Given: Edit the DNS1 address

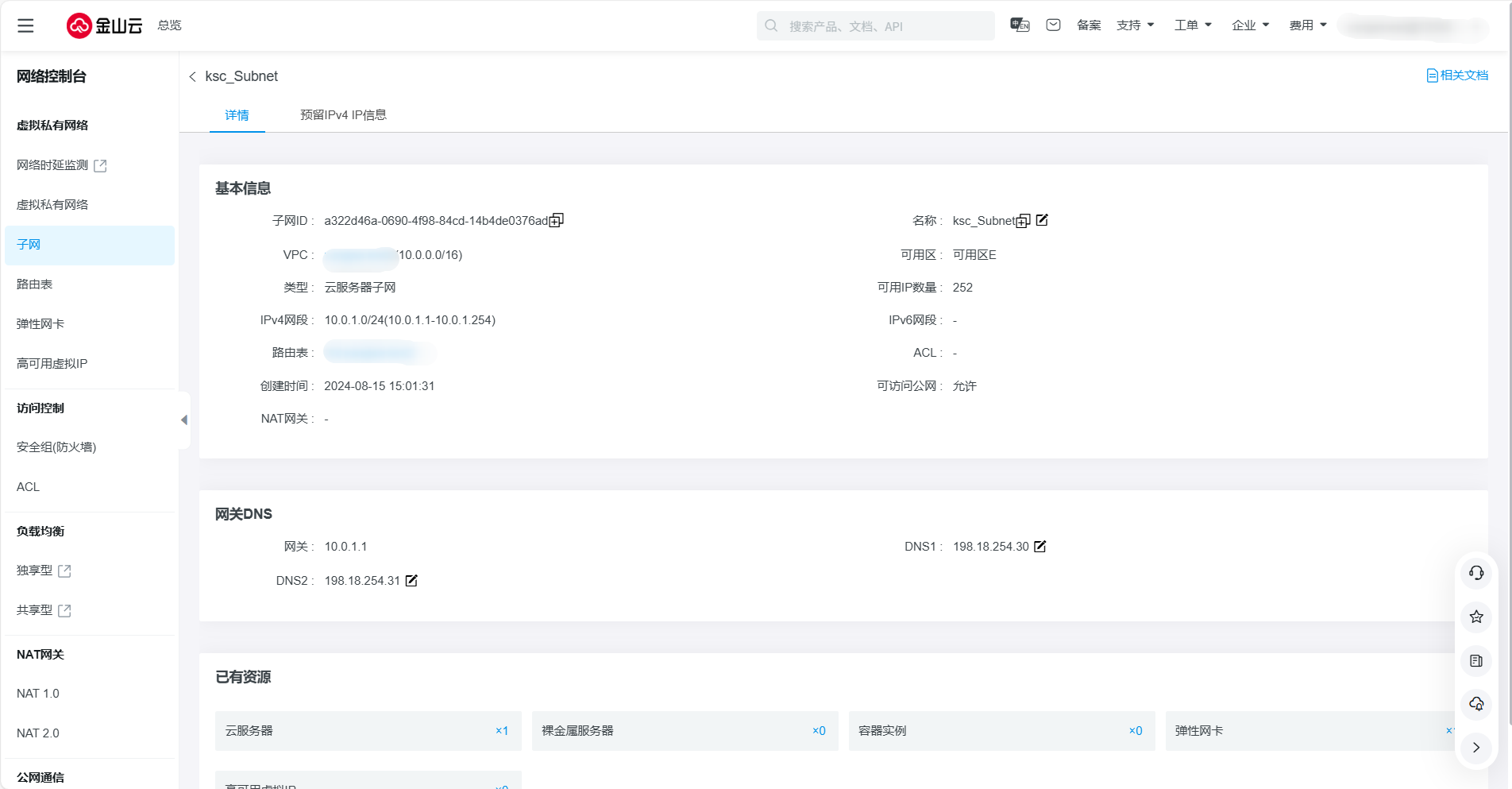Looking at the screenshot, I should (x=1040, y=547).
